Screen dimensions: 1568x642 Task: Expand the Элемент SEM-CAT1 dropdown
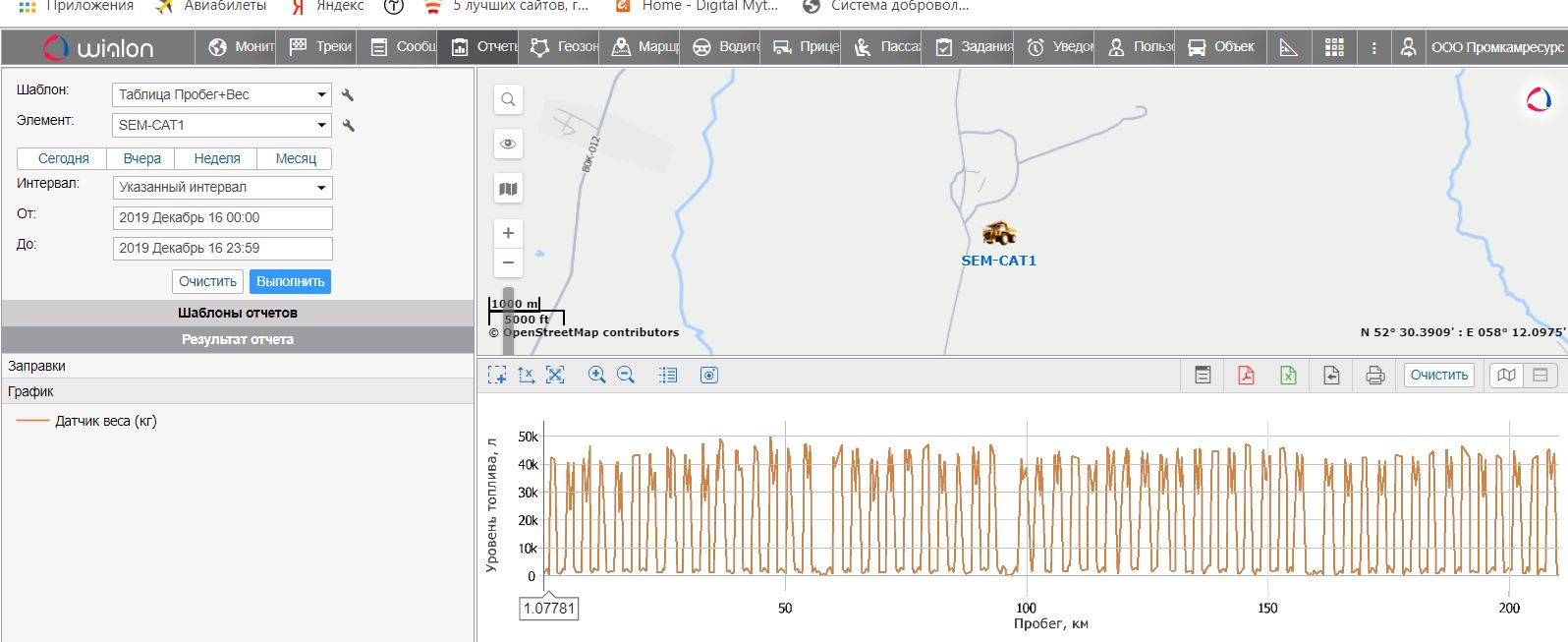222,125
